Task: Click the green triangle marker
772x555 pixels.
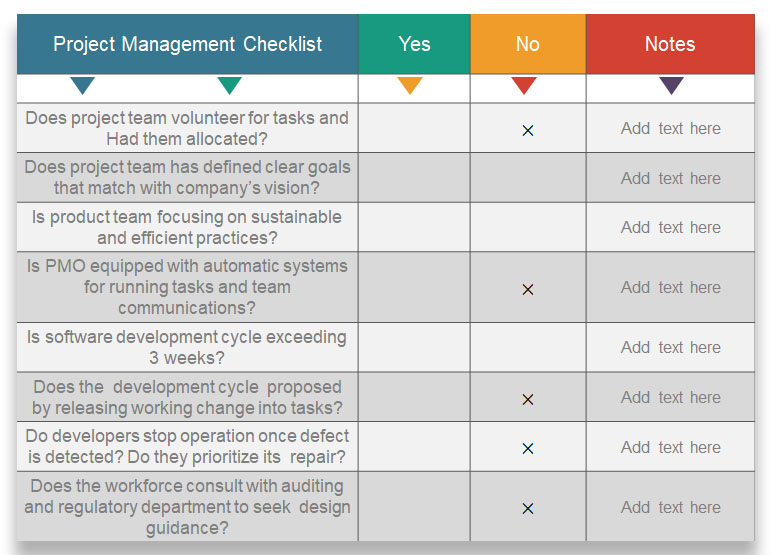Action: coord(229,86)
